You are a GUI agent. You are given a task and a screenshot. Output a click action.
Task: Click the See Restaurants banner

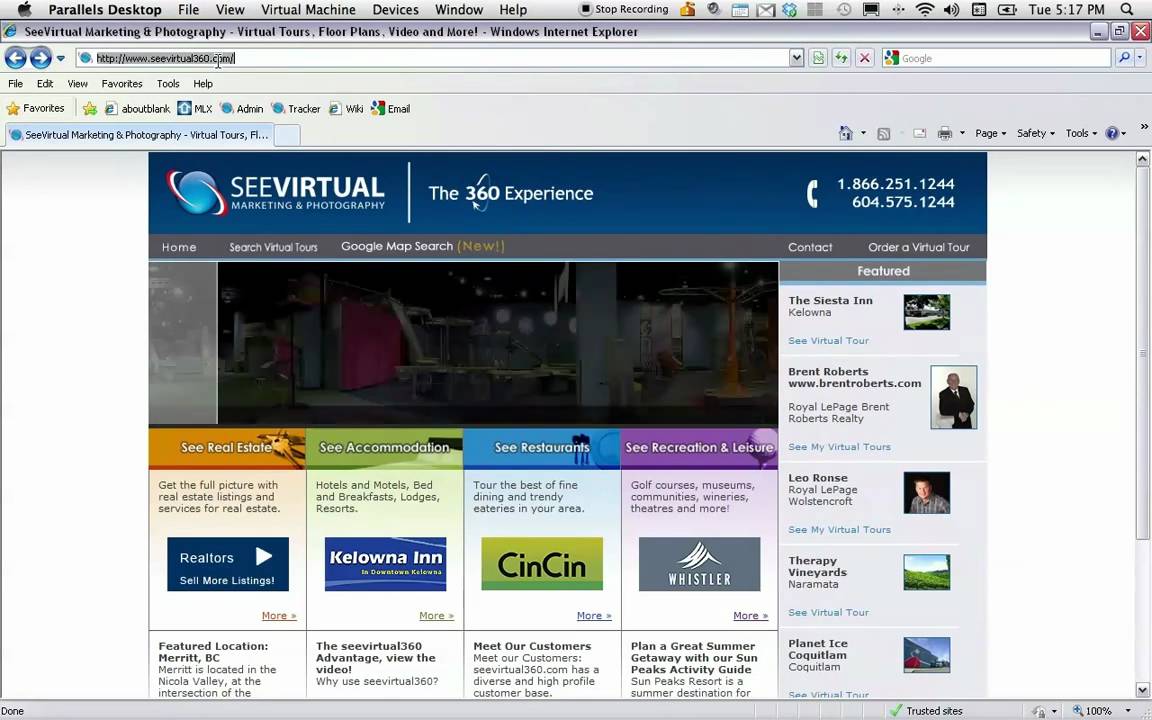pyautogui.click(x=542, y=448)
